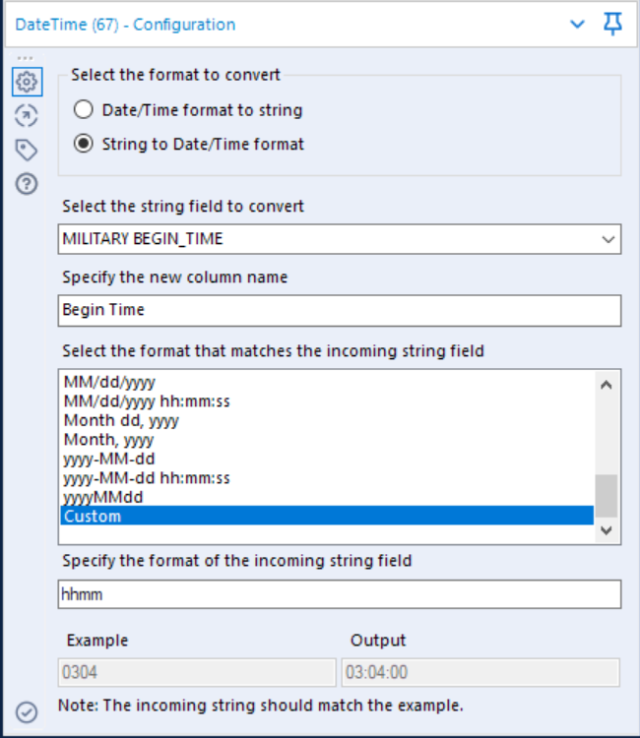Click the three dots grip handle
640x738 pixels.
tap(25, 58)
